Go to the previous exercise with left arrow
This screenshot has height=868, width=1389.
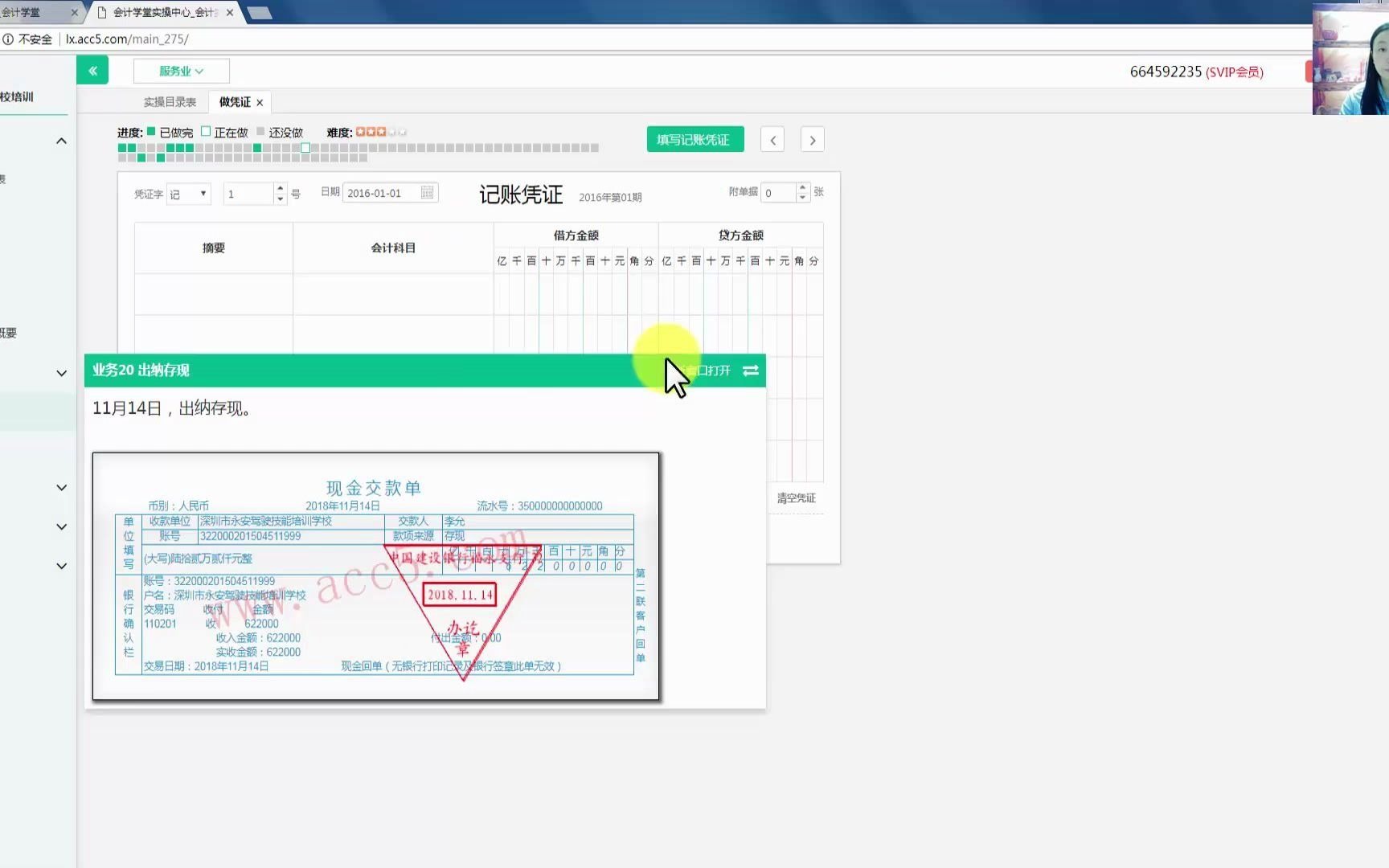772,140
